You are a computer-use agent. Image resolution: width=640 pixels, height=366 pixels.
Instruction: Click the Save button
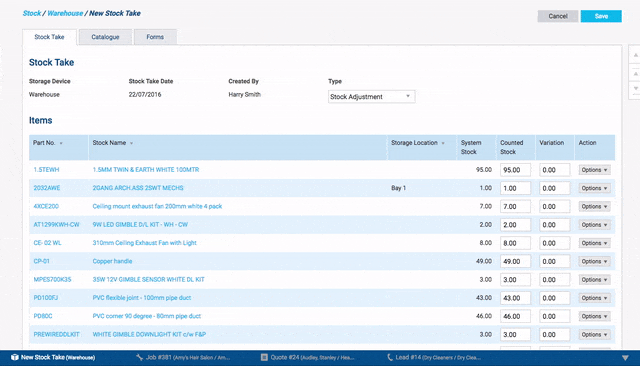coord(601,16)
